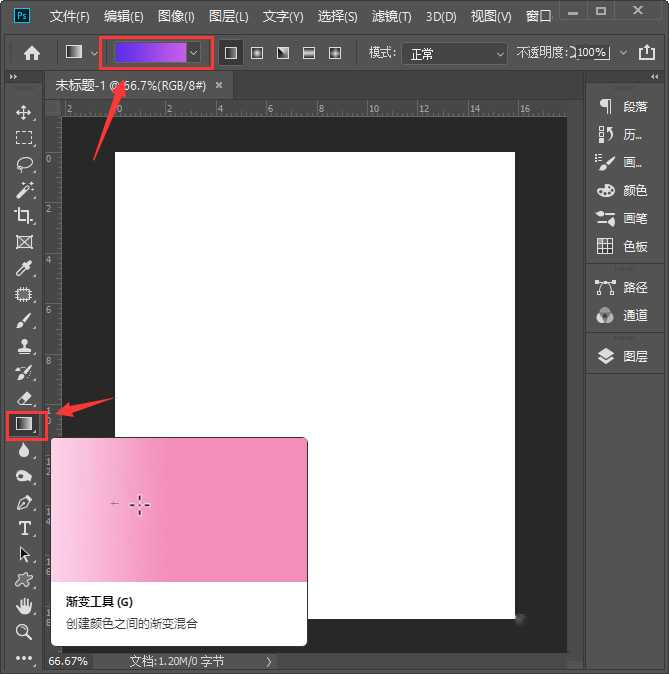Select the Eyedropper tool
Image resolution: width=669 pixels, height=674 pixels.
click(x=24, y=268)
